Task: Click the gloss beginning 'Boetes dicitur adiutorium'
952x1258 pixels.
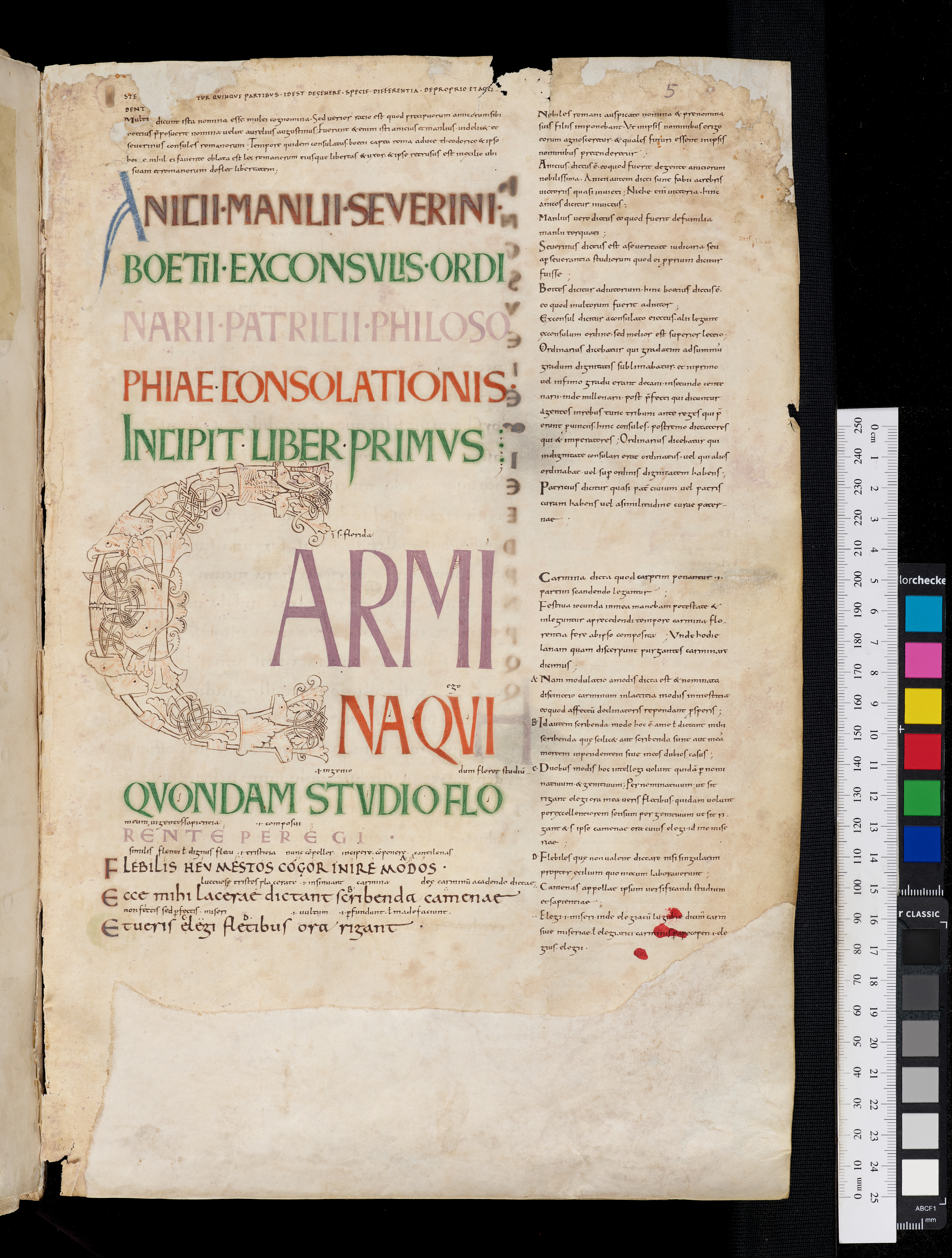Action: coord(630,296)
